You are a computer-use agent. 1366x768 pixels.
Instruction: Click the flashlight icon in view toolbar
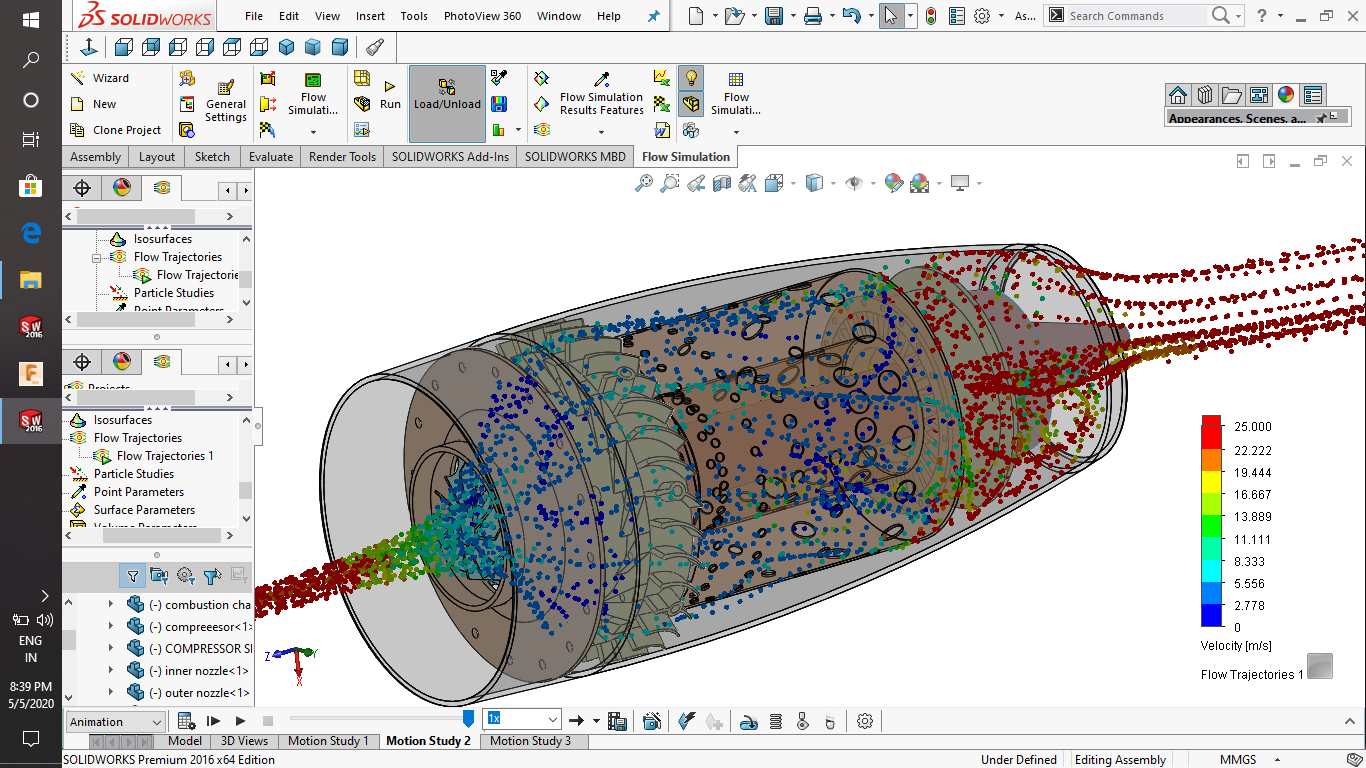(x=374, y=47)
